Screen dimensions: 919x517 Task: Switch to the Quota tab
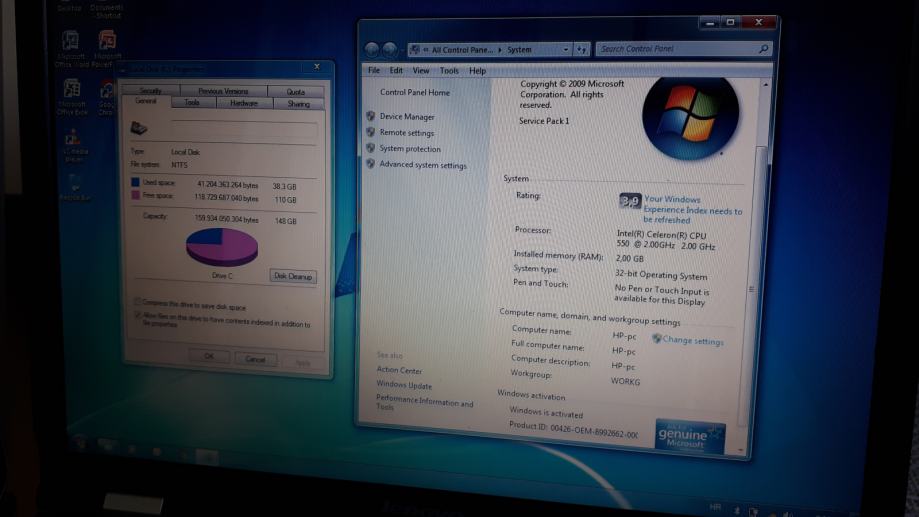295,91
